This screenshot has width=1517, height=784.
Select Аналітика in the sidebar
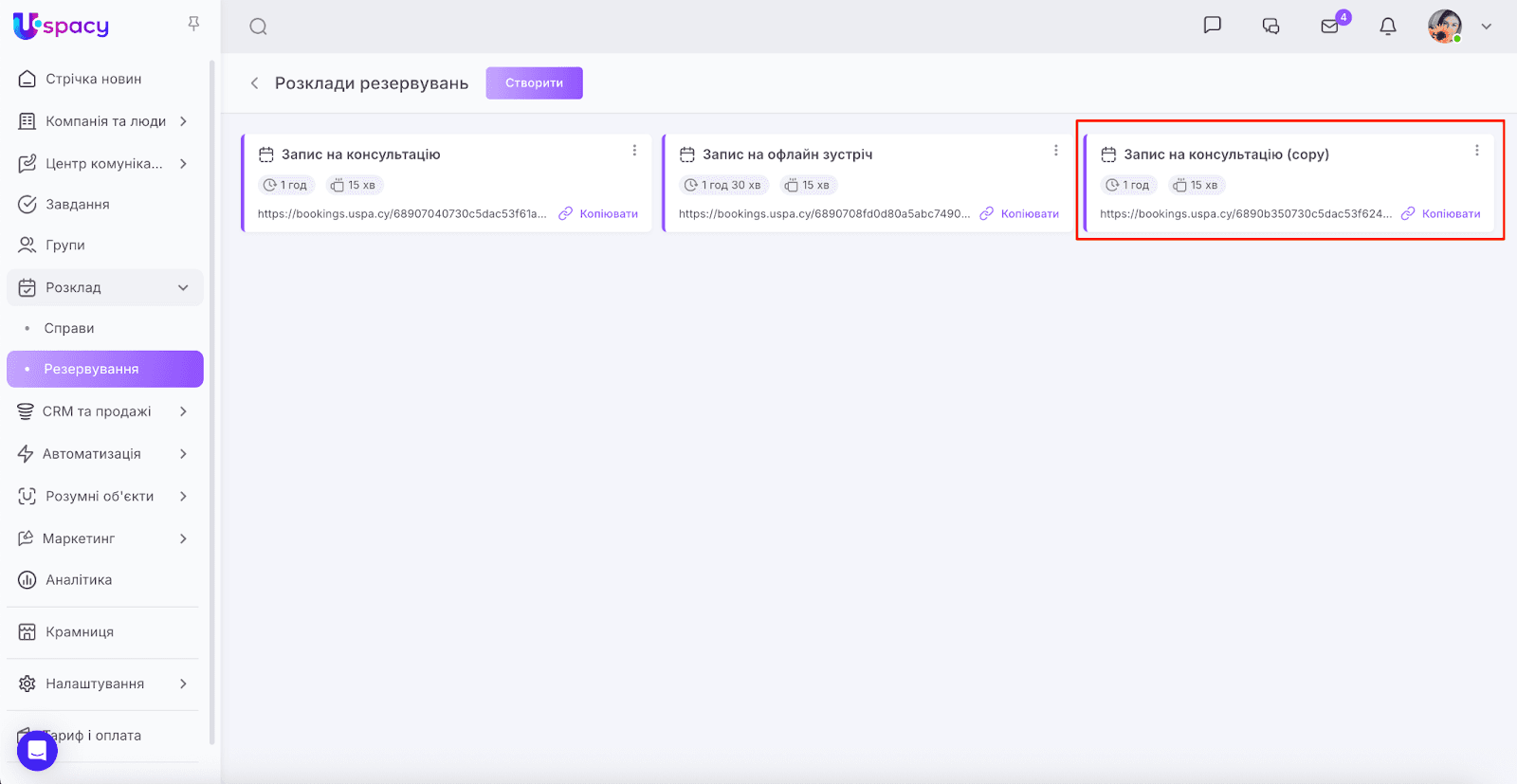click(79, 580)
